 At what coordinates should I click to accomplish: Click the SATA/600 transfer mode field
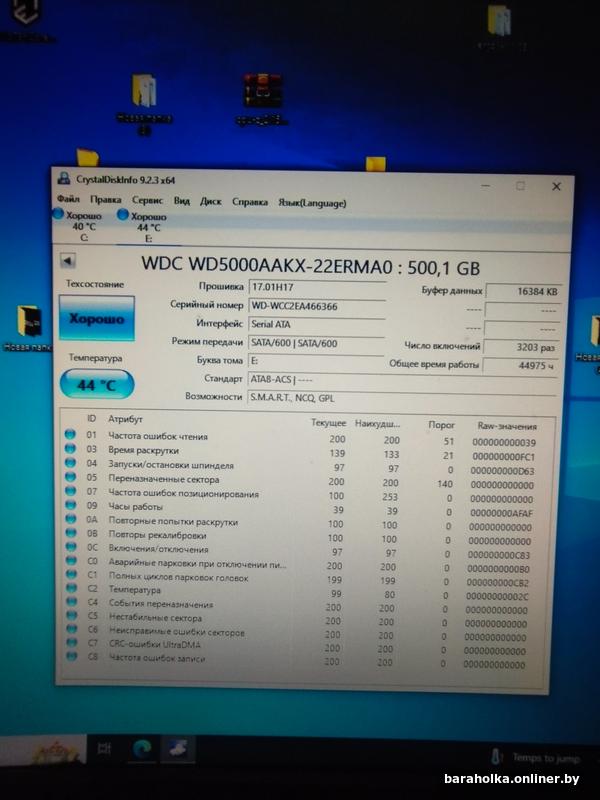click(x=316, y=343)
